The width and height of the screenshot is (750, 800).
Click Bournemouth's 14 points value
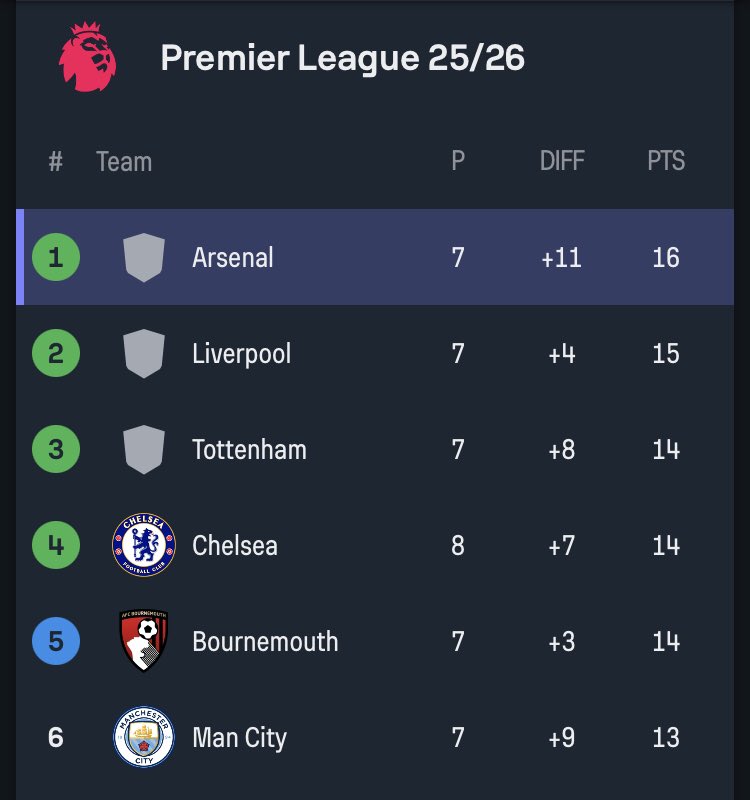point(666,641)
